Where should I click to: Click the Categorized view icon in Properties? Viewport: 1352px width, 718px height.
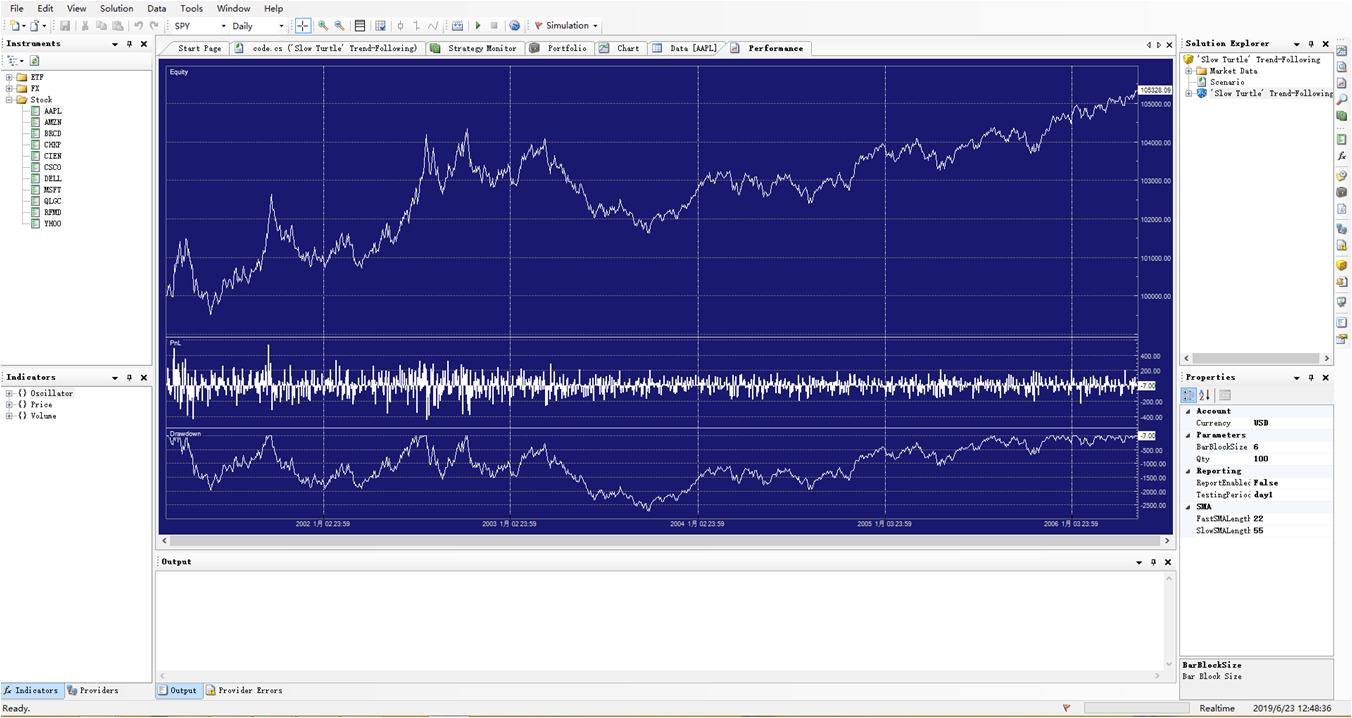(x=1189, y=395)
